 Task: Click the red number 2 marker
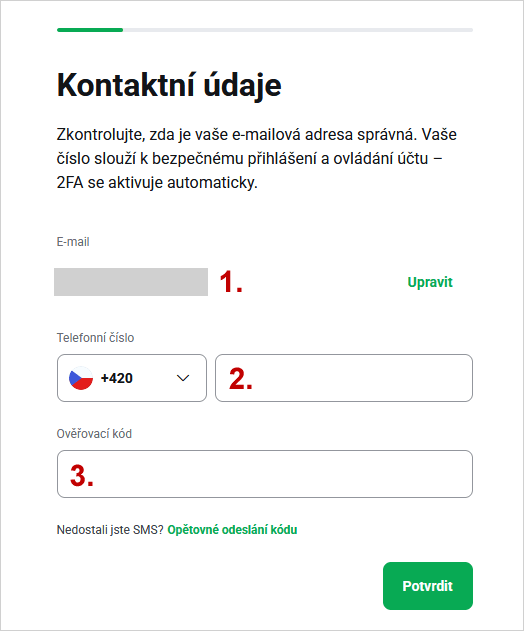click(241, 379)
